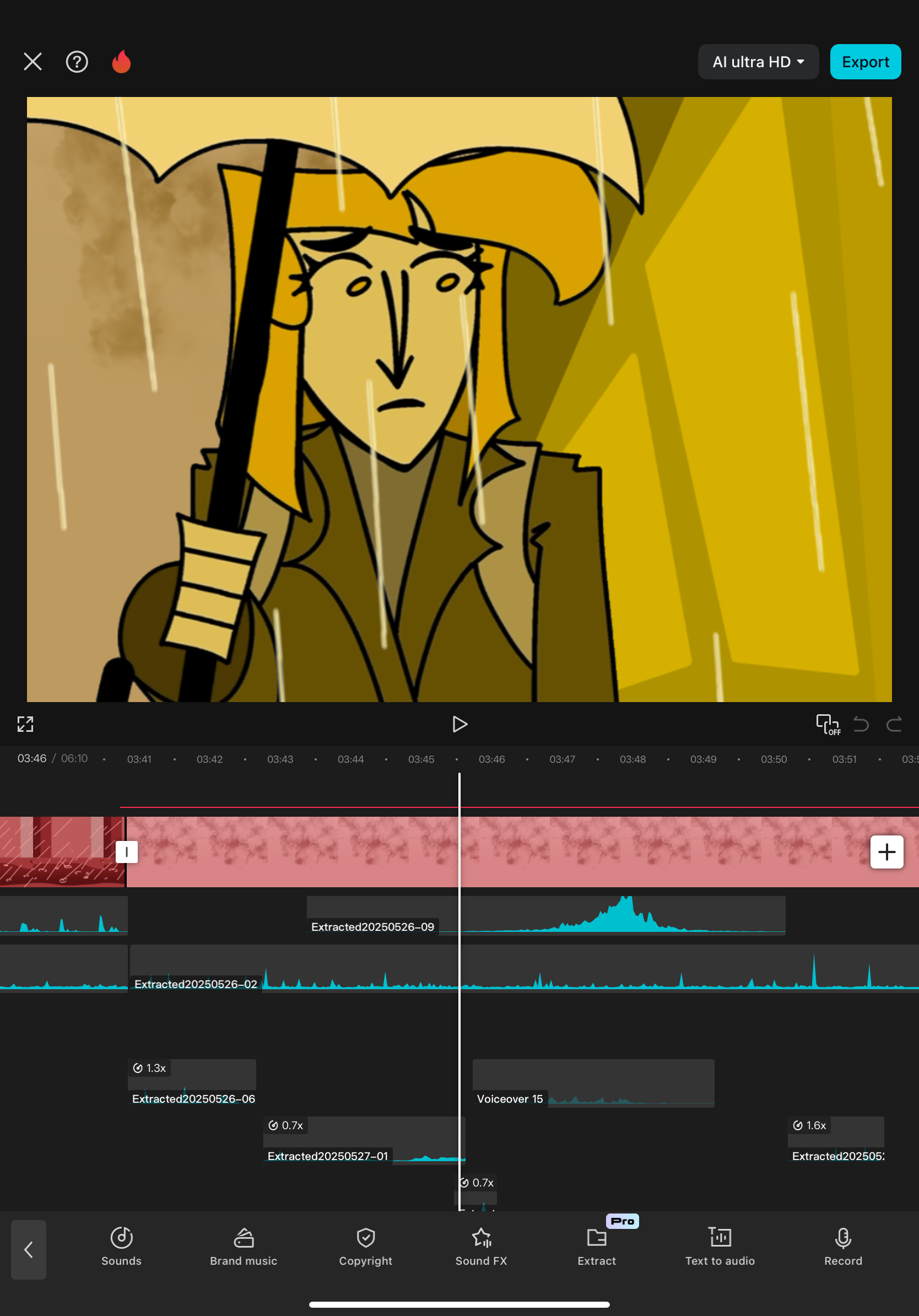Redo the last edit

tap(894, 724)
